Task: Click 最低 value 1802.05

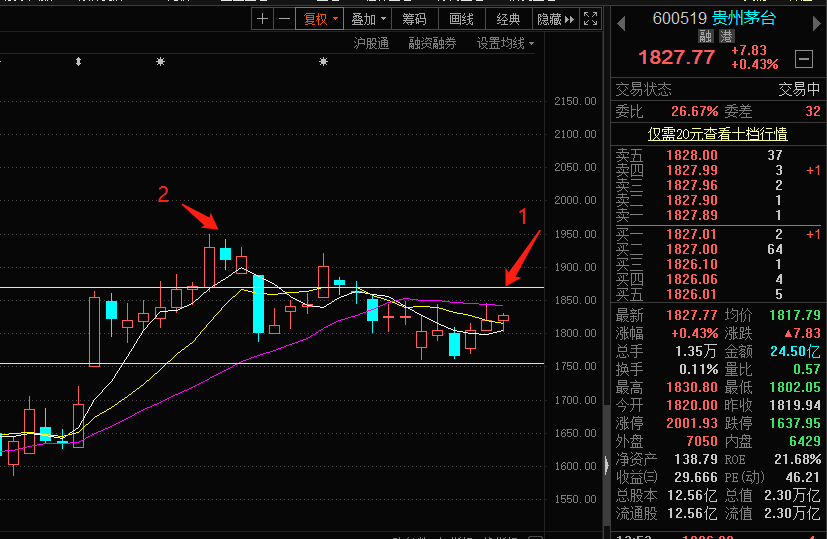Action: (x=795, y=387)
